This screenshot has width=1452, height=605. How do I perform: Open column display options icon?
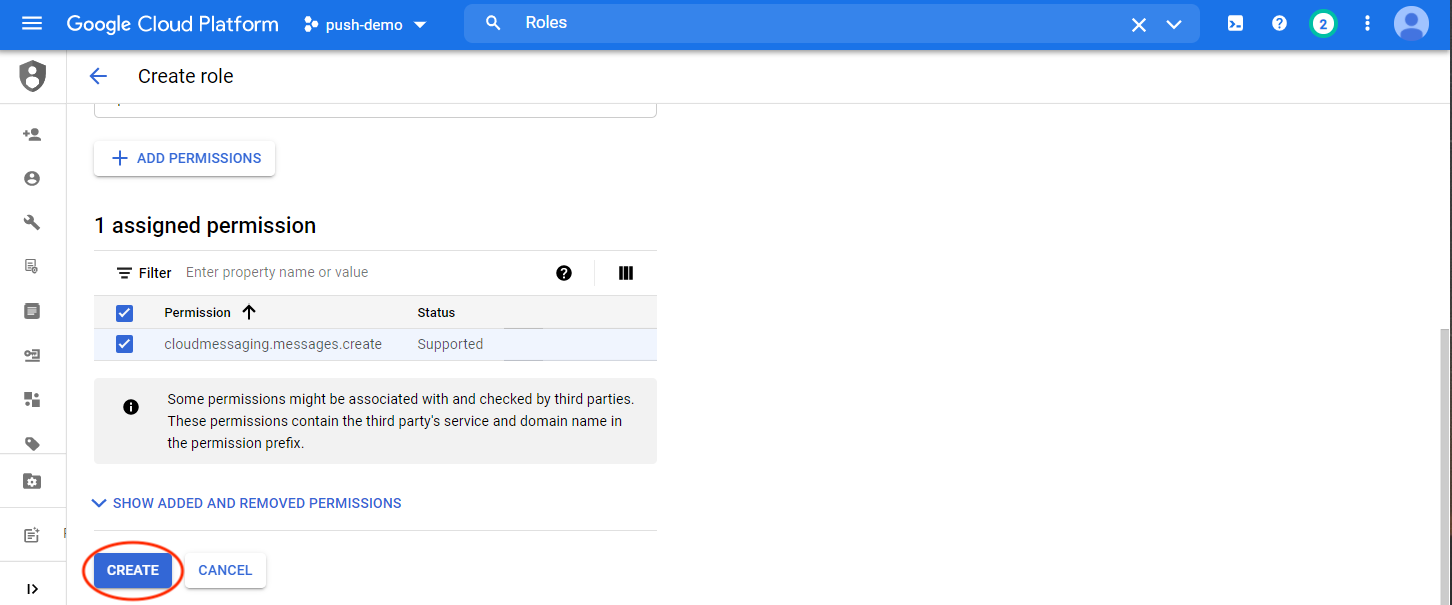(626, 273)
